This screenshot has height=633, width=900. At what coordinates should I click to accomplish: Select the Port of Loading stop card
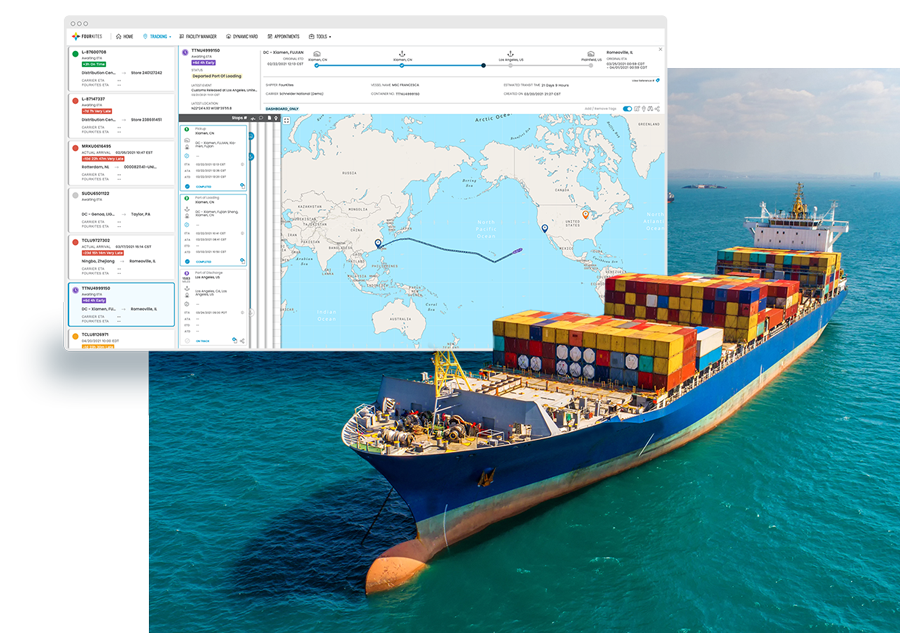pos(214,230)
